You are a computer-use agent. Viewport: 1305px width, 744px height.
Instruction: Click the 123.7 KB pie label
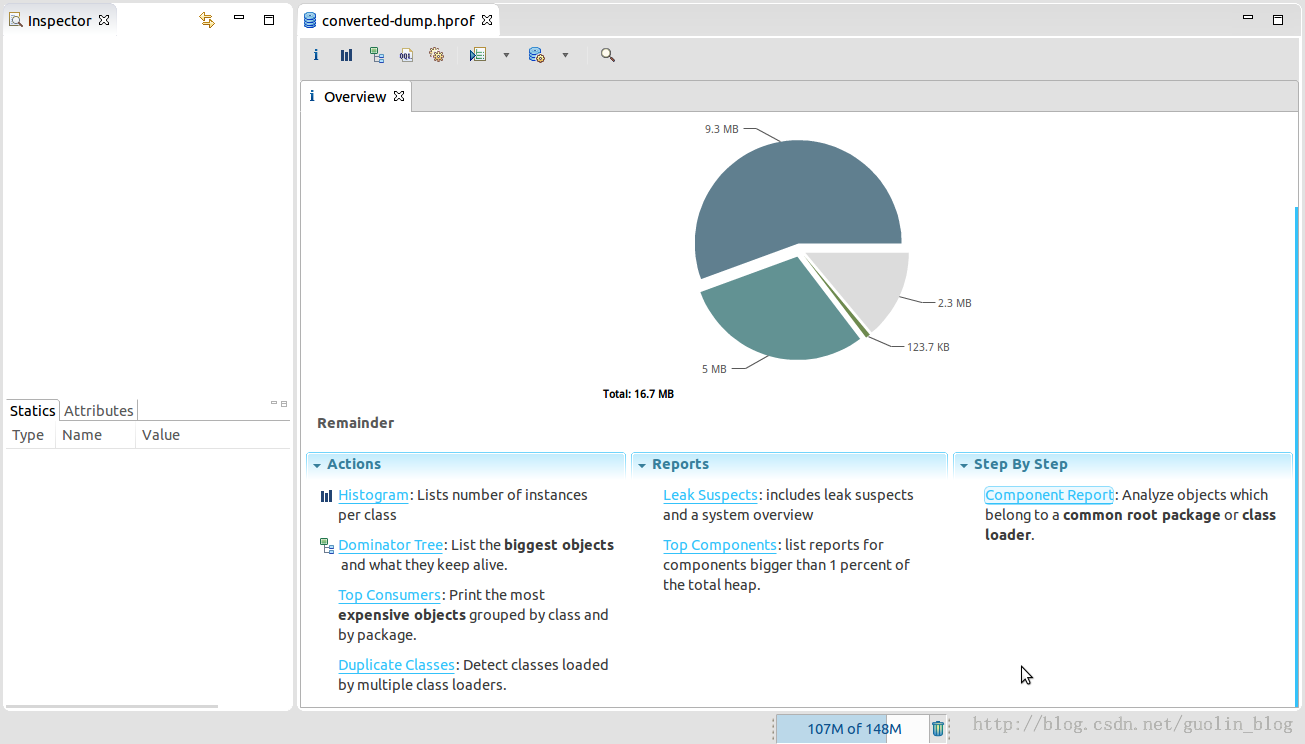(928, 347)
